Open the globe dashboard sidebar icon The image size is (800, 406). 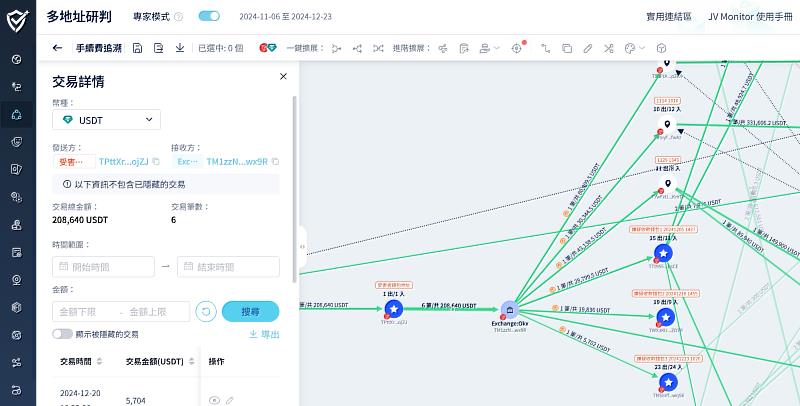pyautogui.click(x=17, y=60)
